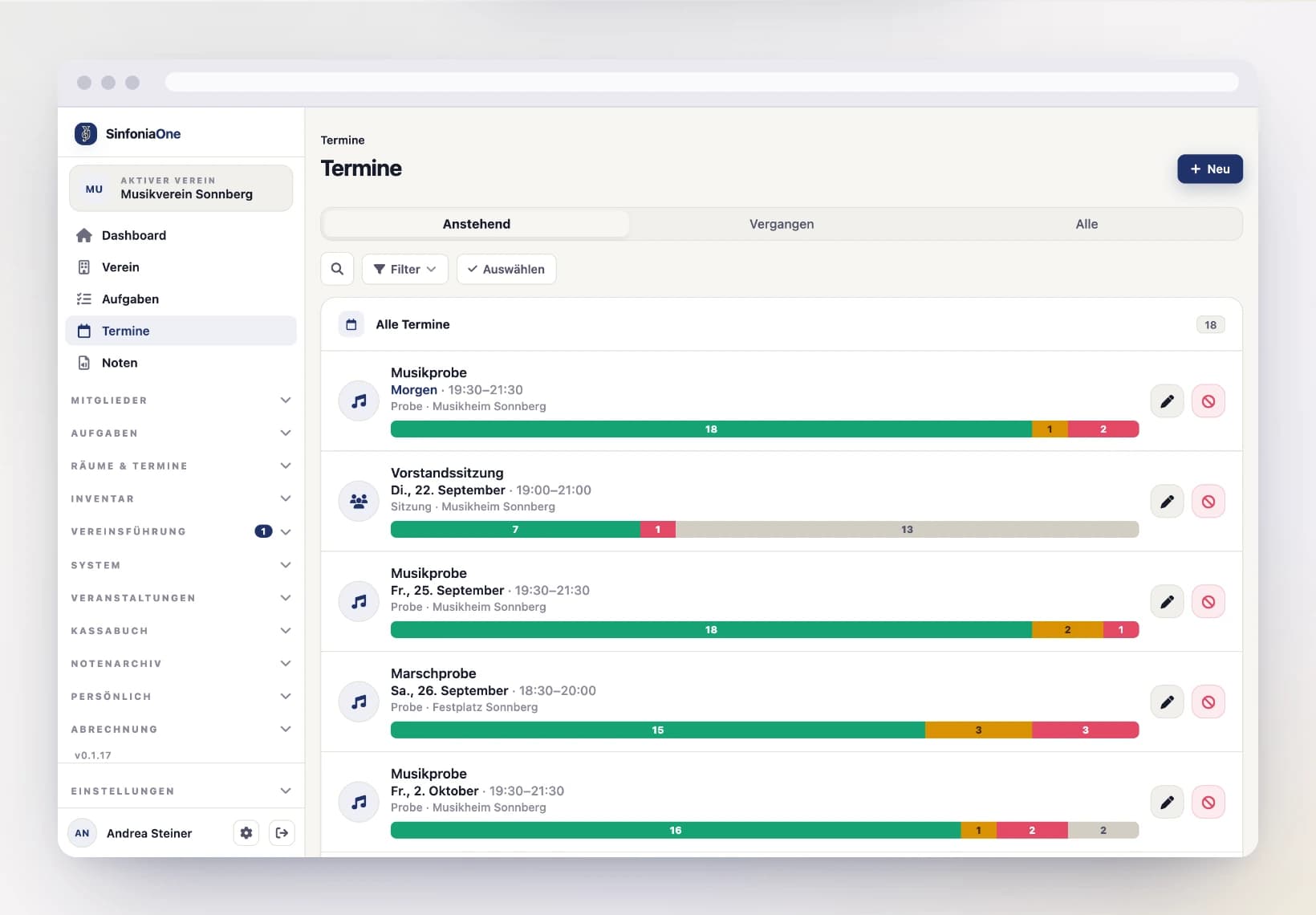Select the Anstehend tab

[x=477, y=224]
